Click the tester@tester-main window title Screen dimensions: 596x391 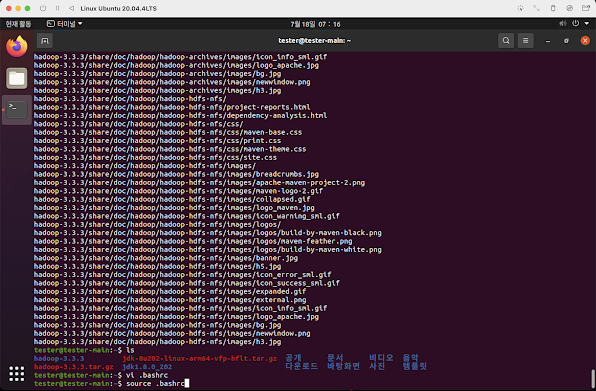(315, 41)
